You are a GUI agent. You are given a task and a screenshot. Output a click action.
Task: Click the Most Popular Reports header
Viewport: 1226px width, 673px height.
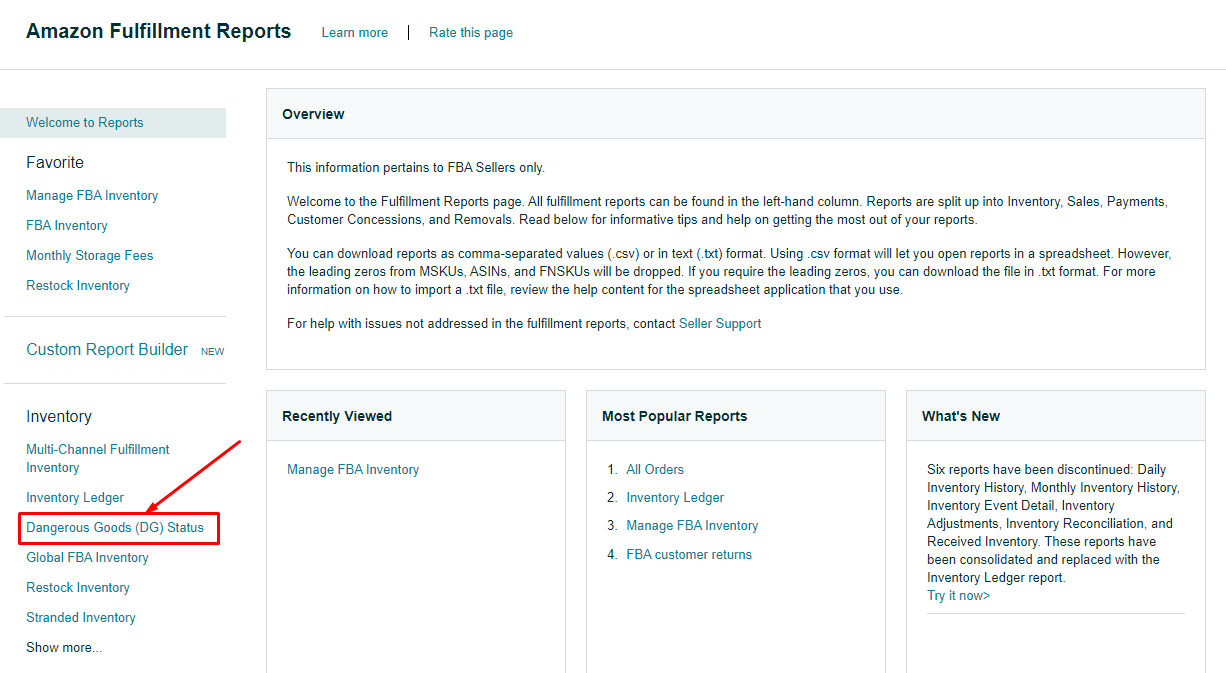pyautogui.click(x=736, y=416)
